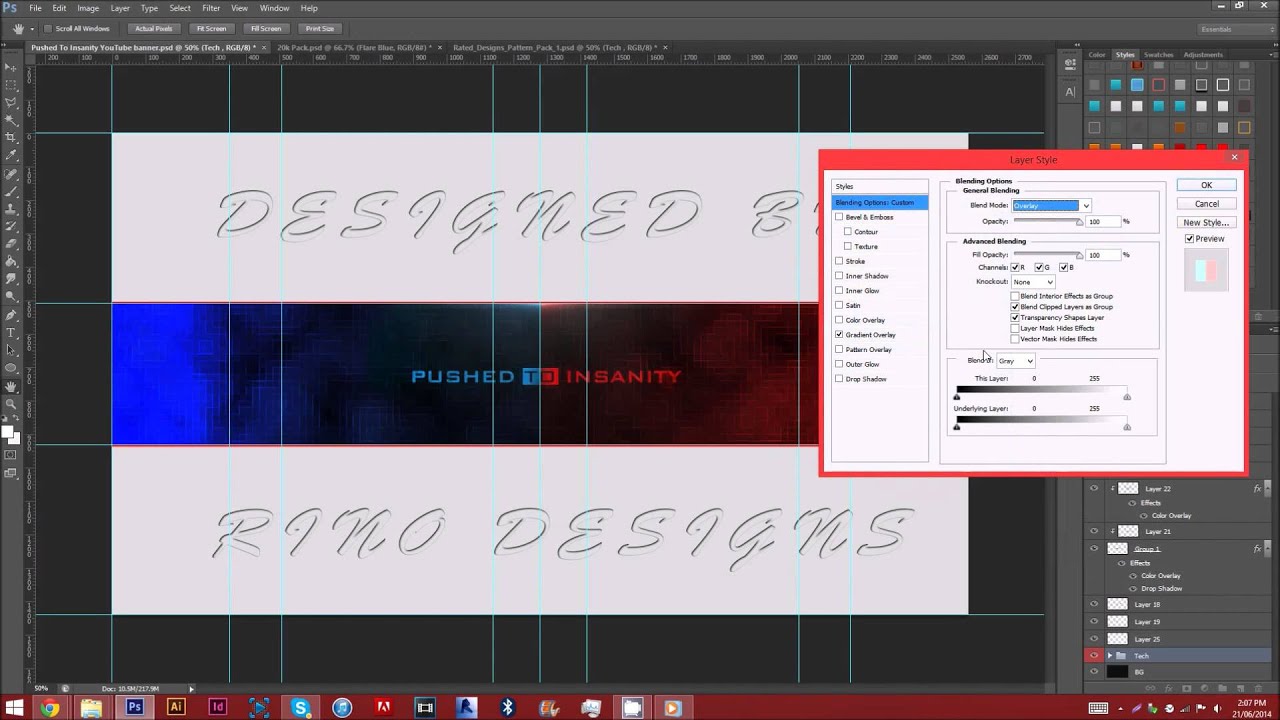Screen dimensions: 1280x720
Task: Click the Opacity value field
Action: [1104, 222]
